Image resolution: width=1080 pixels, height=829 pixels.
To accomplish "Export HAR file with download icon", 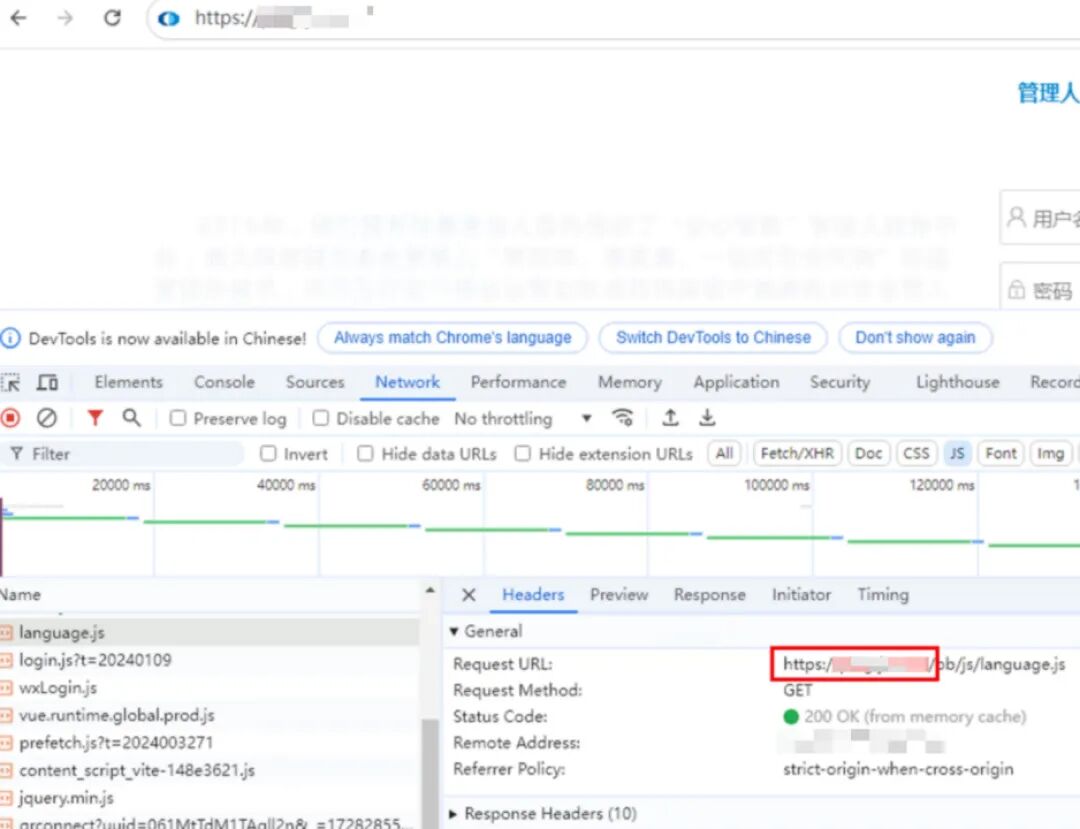I will tap(707, 418).
